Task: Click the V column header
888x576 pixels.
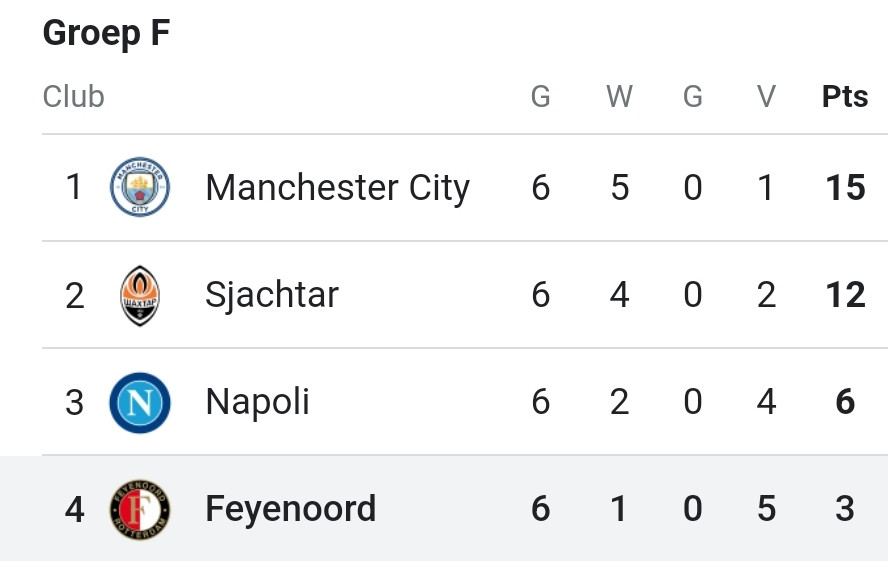Action: 766,96
